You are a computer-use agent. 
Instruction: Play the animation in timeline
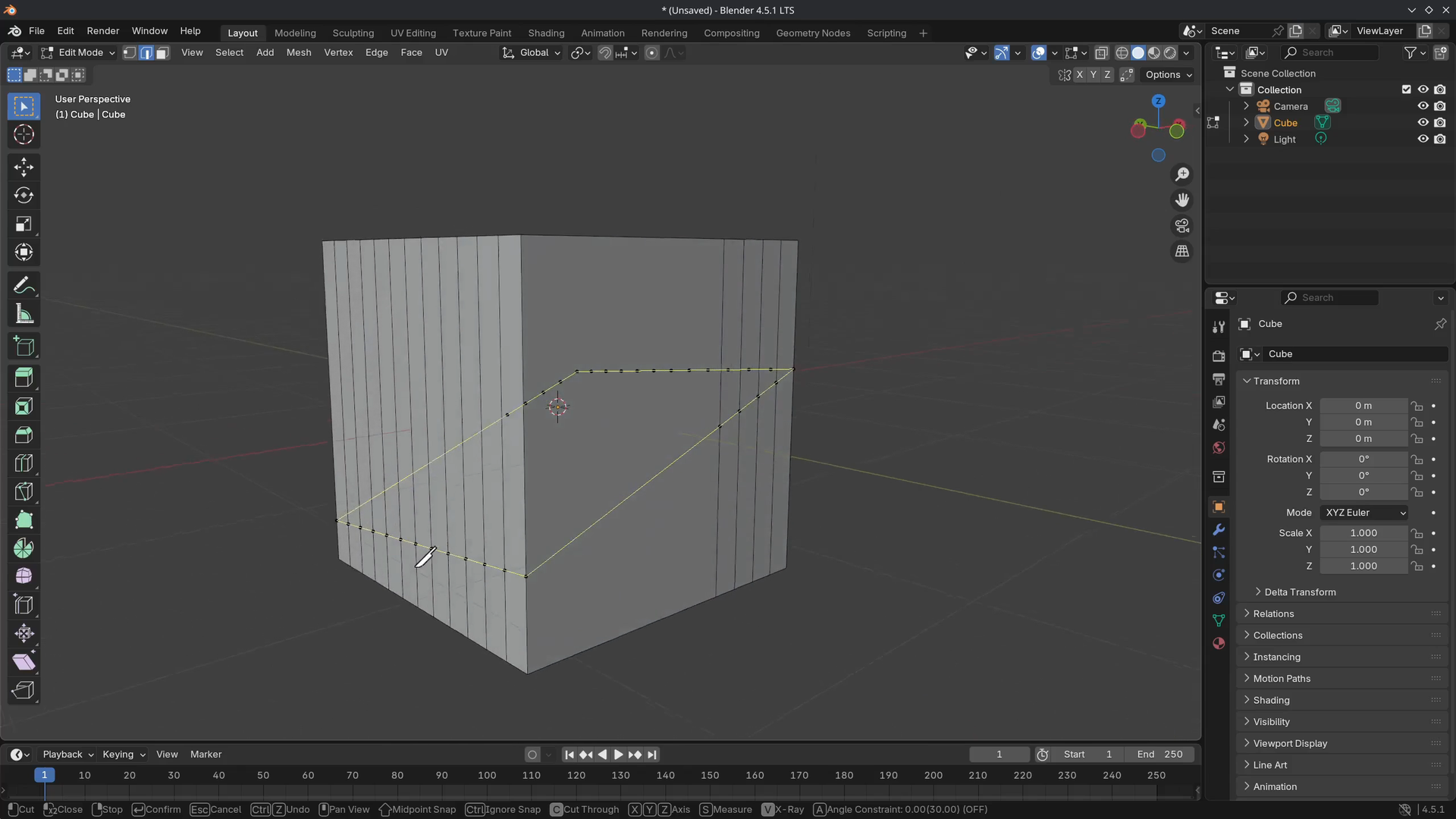[618, 755]
